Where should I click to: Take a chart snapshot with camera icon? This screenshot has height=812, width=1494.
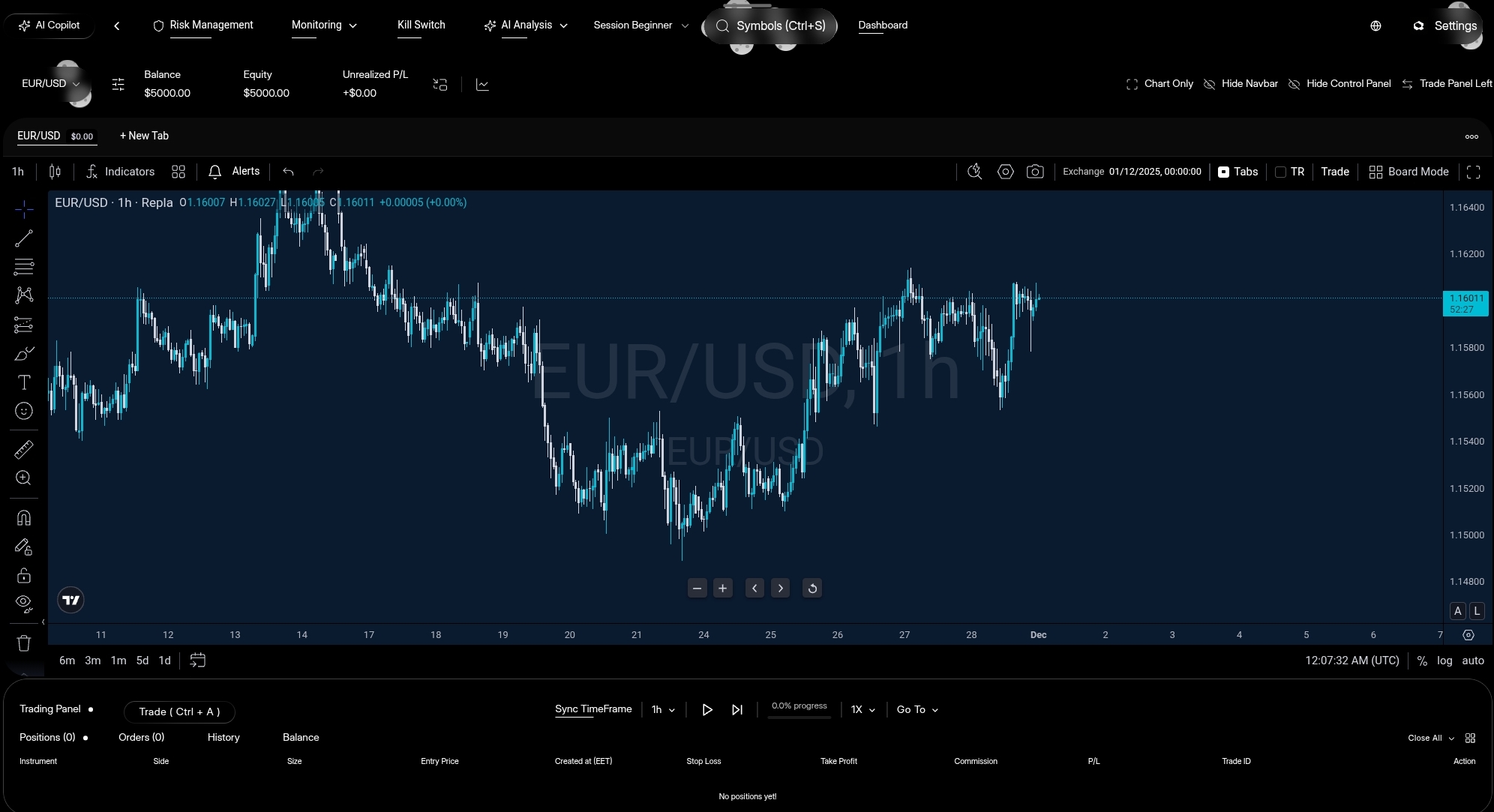pos(1035,172)
